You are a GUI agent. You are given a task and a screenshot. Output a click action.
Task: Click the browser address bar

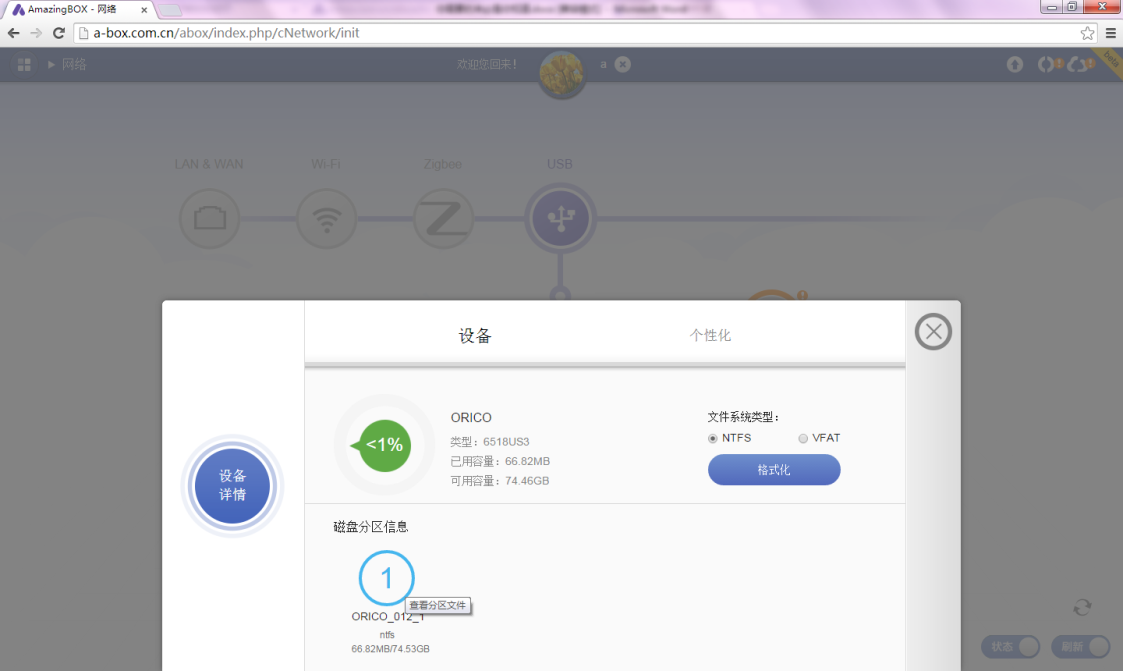[580, 33]
